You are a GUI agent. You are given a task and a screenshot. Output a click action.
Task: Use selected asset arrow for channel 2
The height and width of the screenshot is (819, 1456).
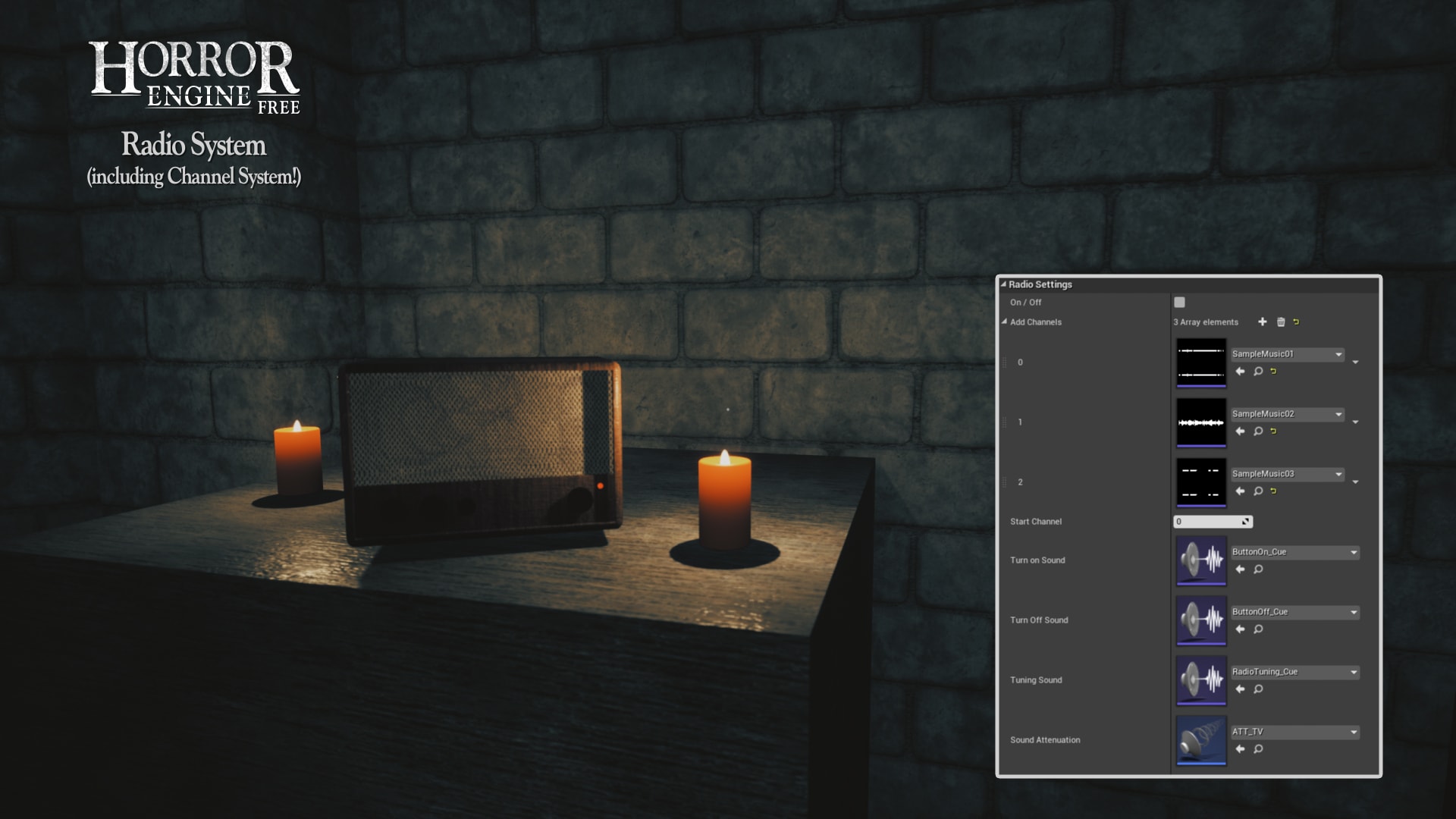point(1239,491)
